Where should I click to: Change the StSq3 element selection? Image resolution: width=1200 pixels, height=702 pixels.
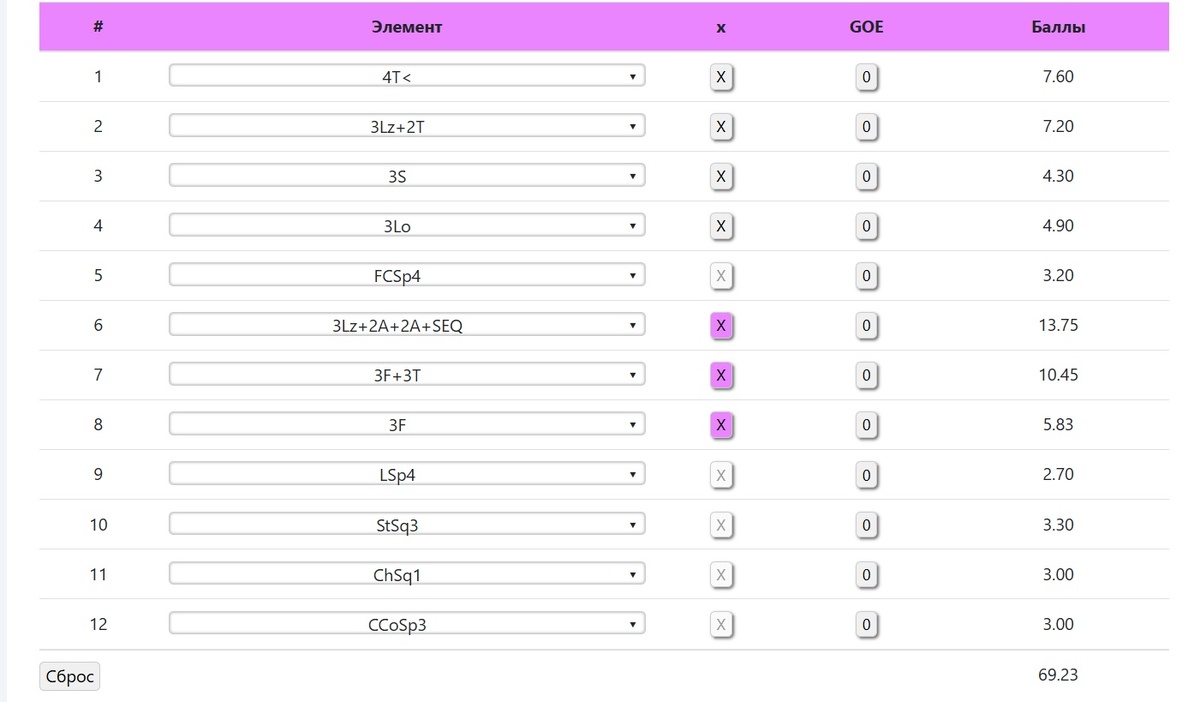click(407, 524)
